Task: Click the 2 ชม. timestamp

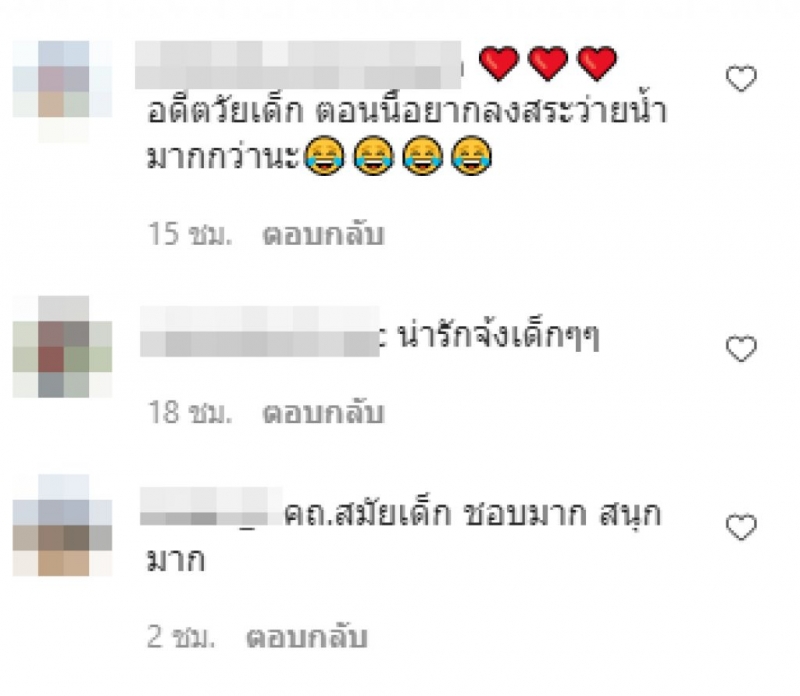Action: pyautogui.click(x=181, y=637)
